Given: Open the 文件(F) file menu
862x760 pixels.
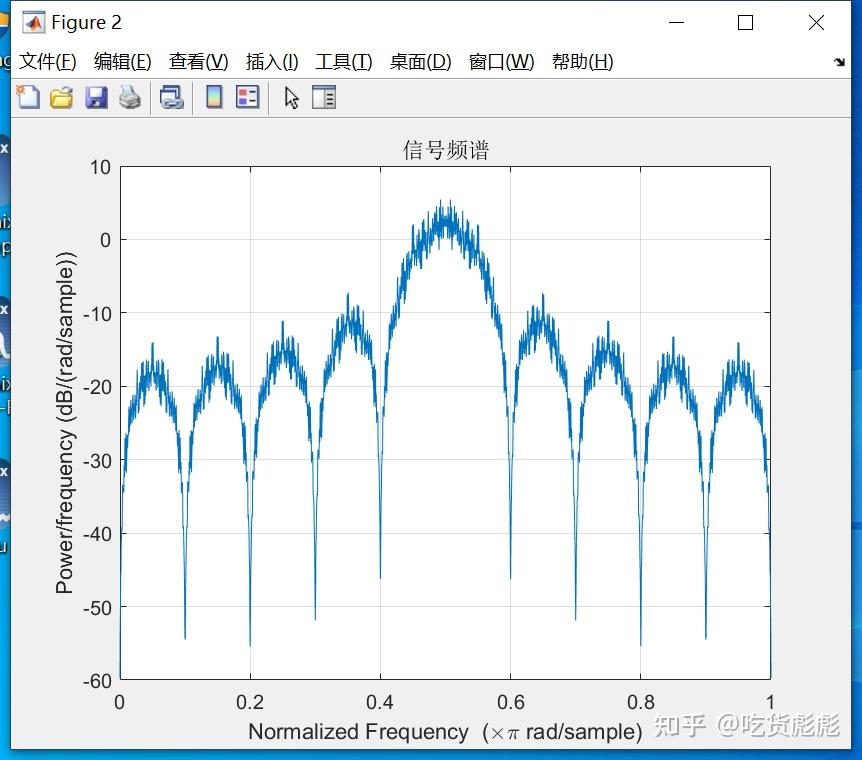Looking at the screenshot, I should coord(46,61).
